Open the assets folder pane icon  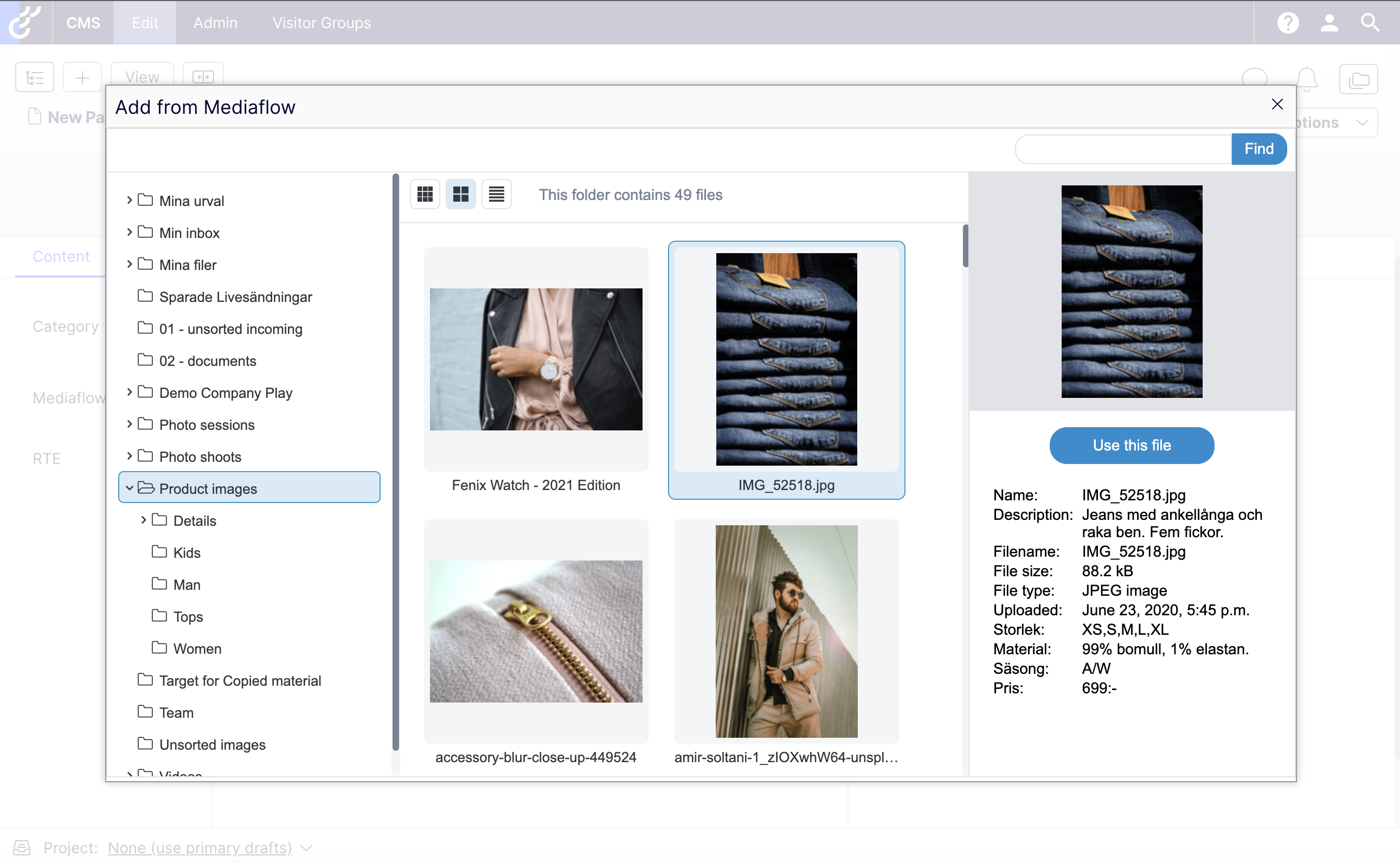pos(1358,79)
